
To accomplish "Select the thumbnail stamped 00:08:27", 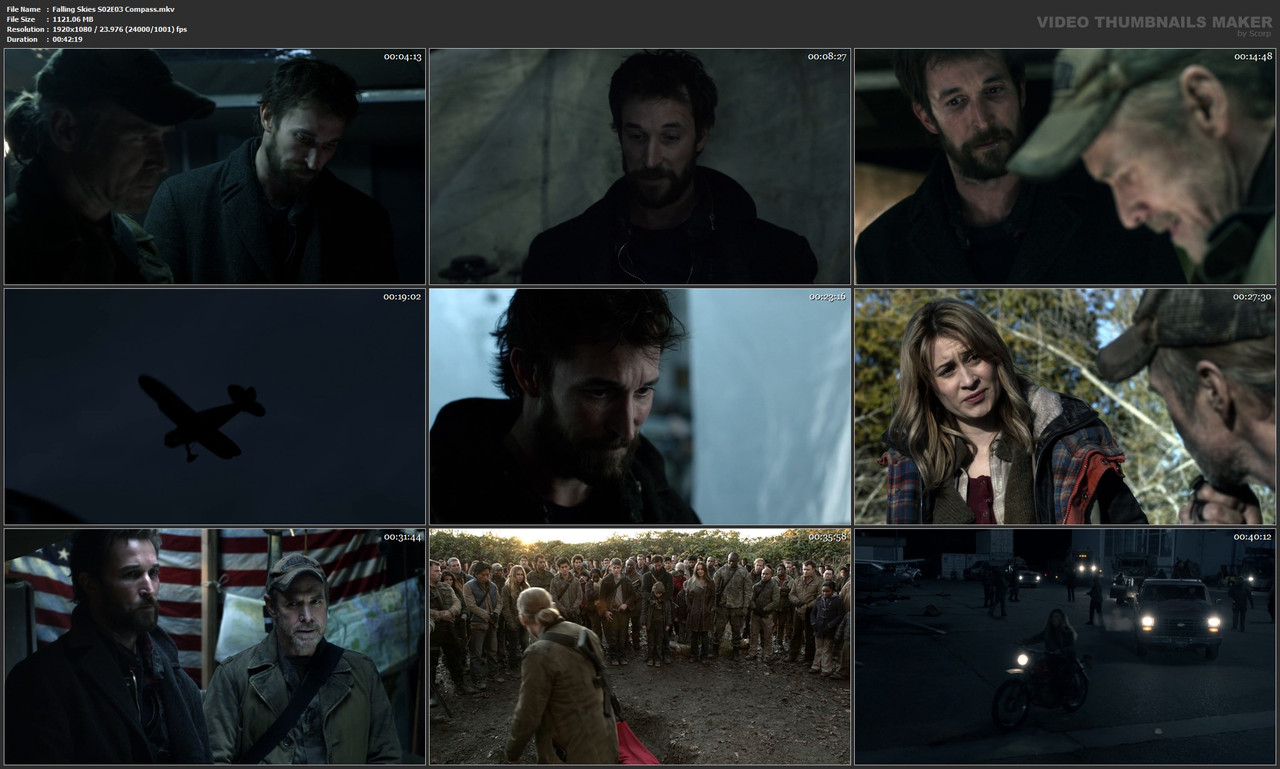I will click(x=640, y=166).
